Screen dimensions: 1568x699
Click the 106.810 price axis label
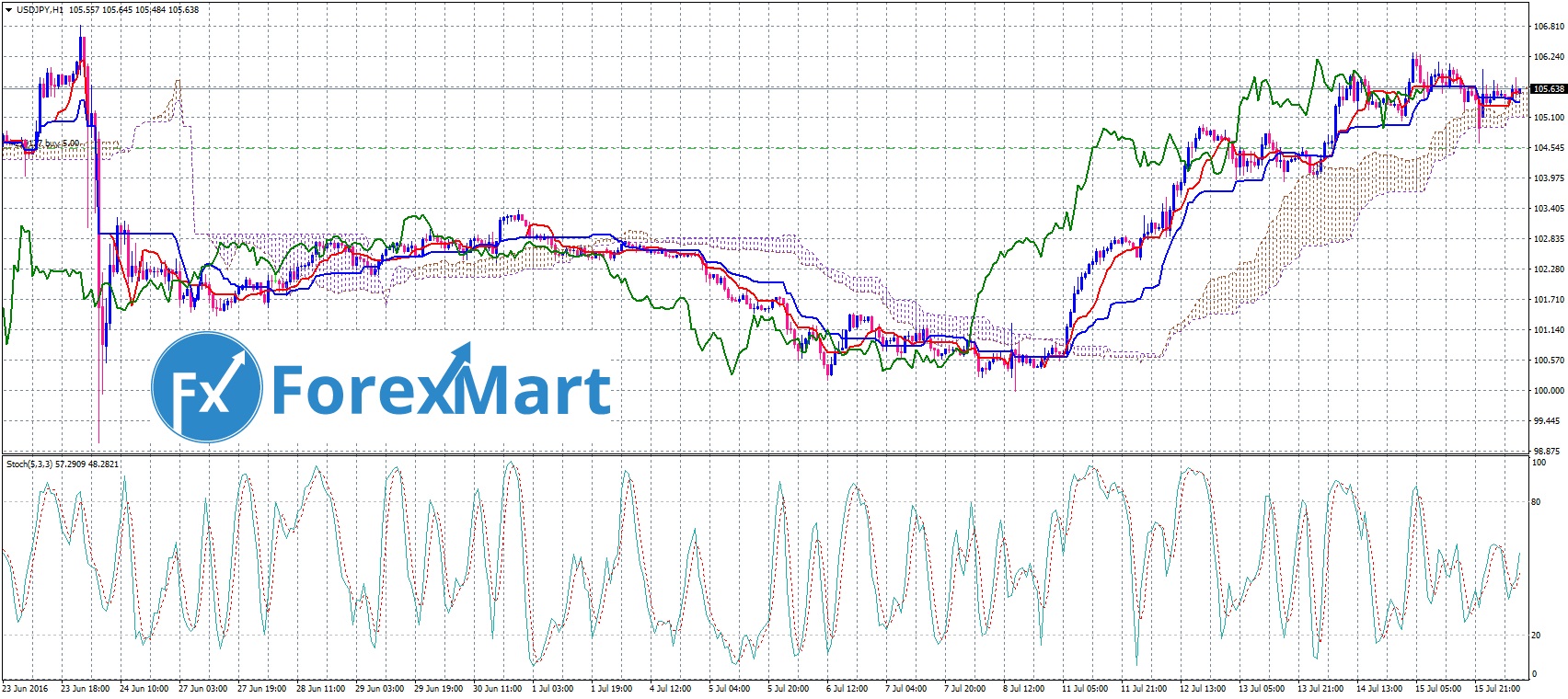1548,27
